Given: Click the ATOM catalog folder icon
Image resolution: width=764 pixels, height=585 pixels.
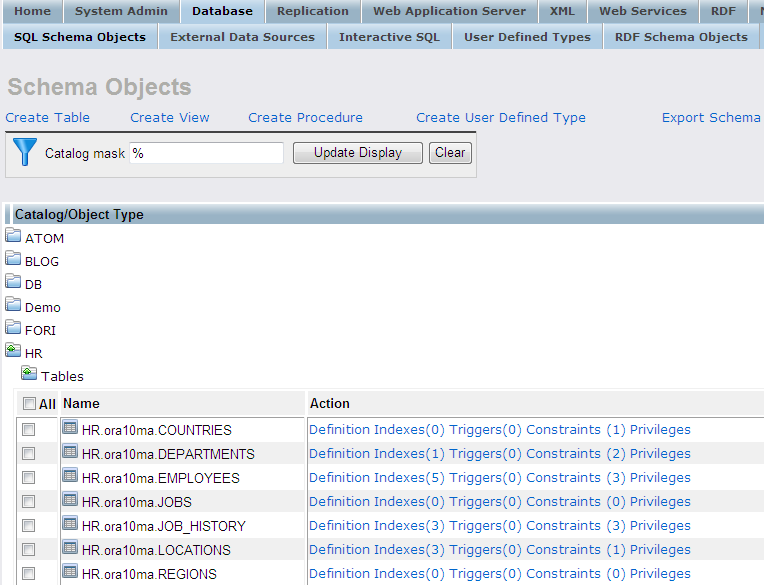Looking at the screenshot, I should 13,237.
